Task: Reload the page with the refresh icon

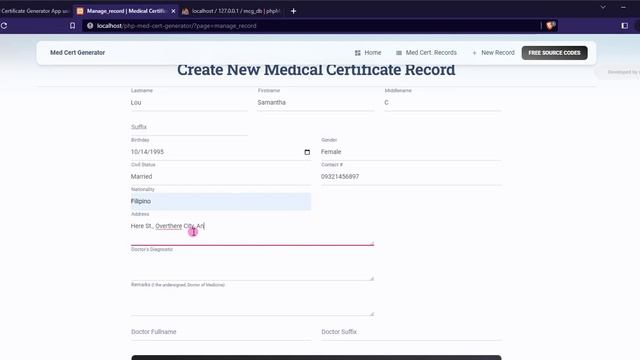Action: tap(4, 26)
